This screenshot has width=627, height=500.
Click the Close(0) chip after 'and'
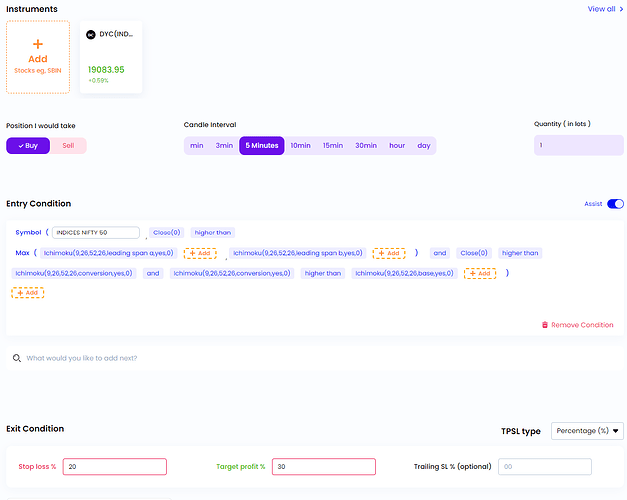coord(474,253)
